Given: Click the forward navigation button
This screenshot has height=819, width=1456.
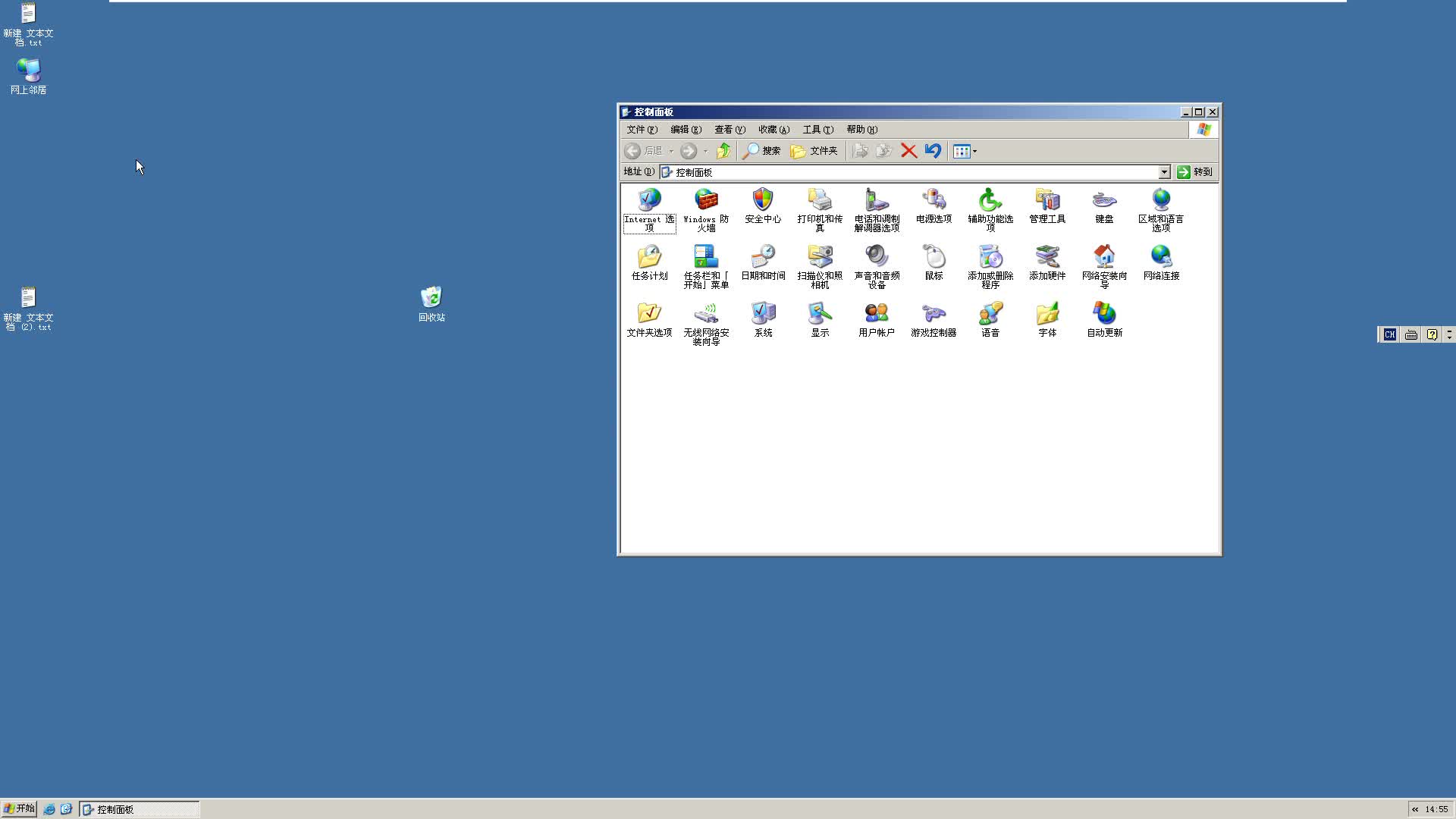Looking at the screenshot, I should 688,151.
